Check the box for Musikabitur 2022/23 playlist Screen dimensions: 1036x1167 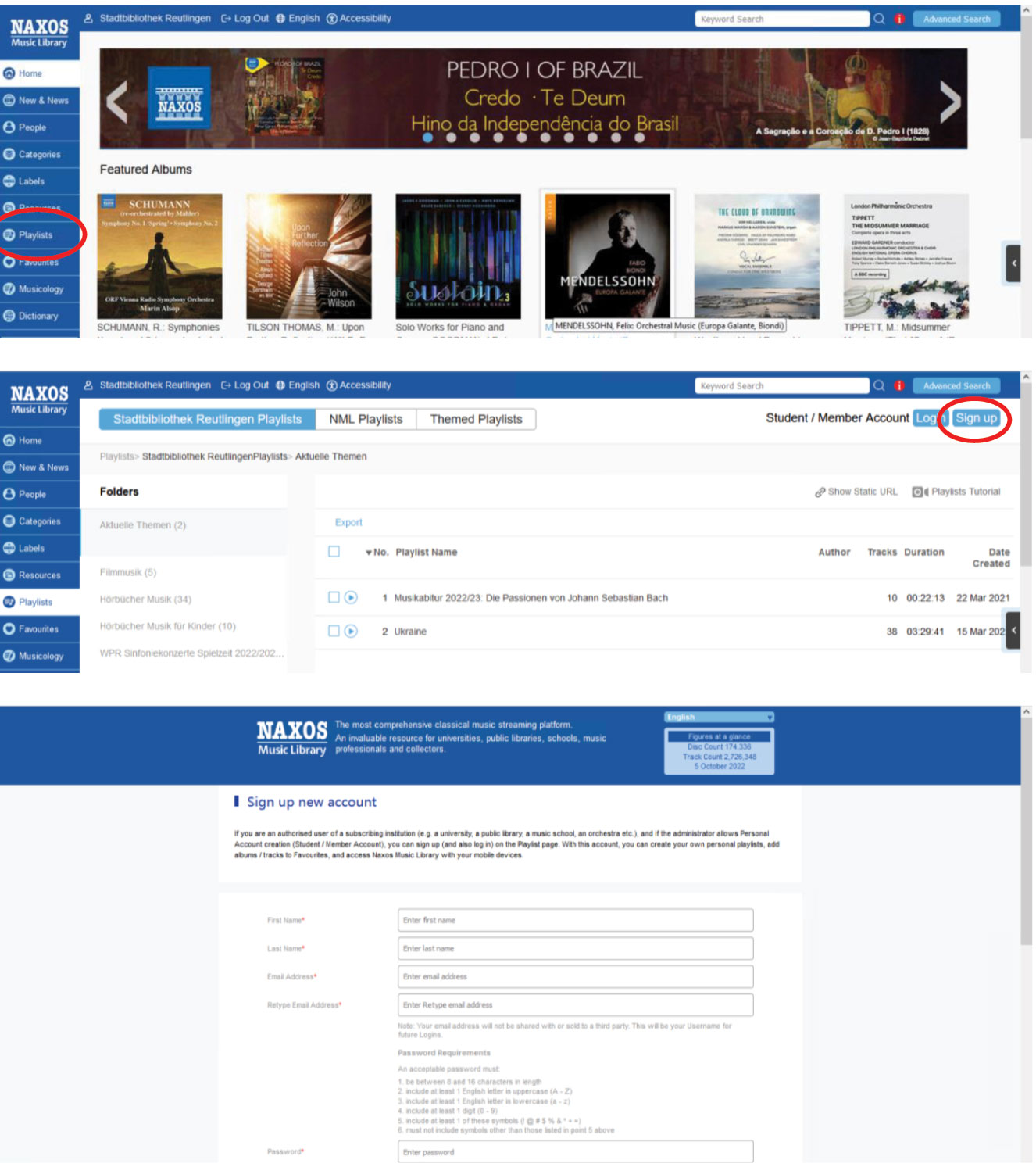[x=334, y=598]
